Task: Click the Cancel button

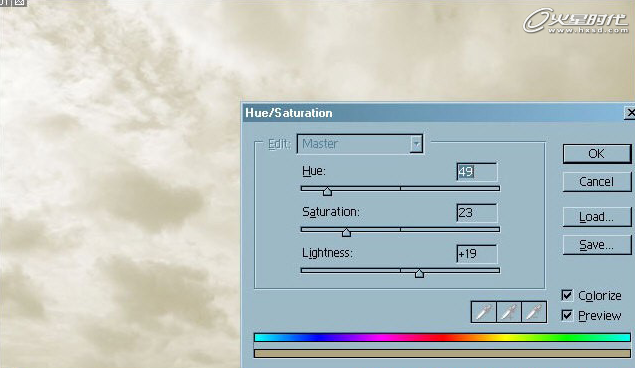Action: click(x=597, y=182)
